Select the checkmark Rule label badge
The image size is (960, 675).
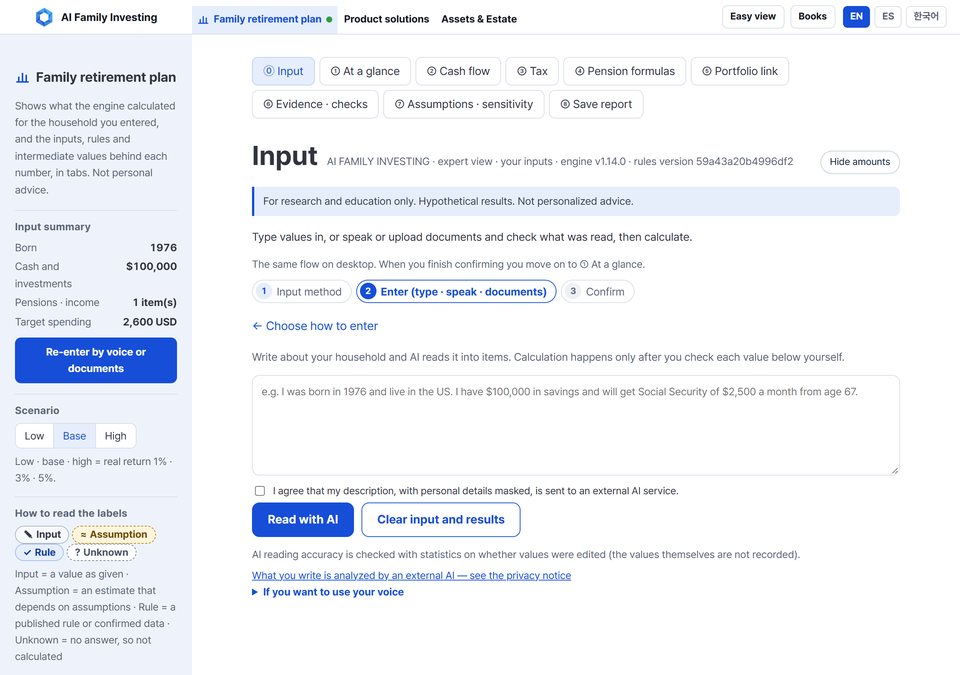39,552
